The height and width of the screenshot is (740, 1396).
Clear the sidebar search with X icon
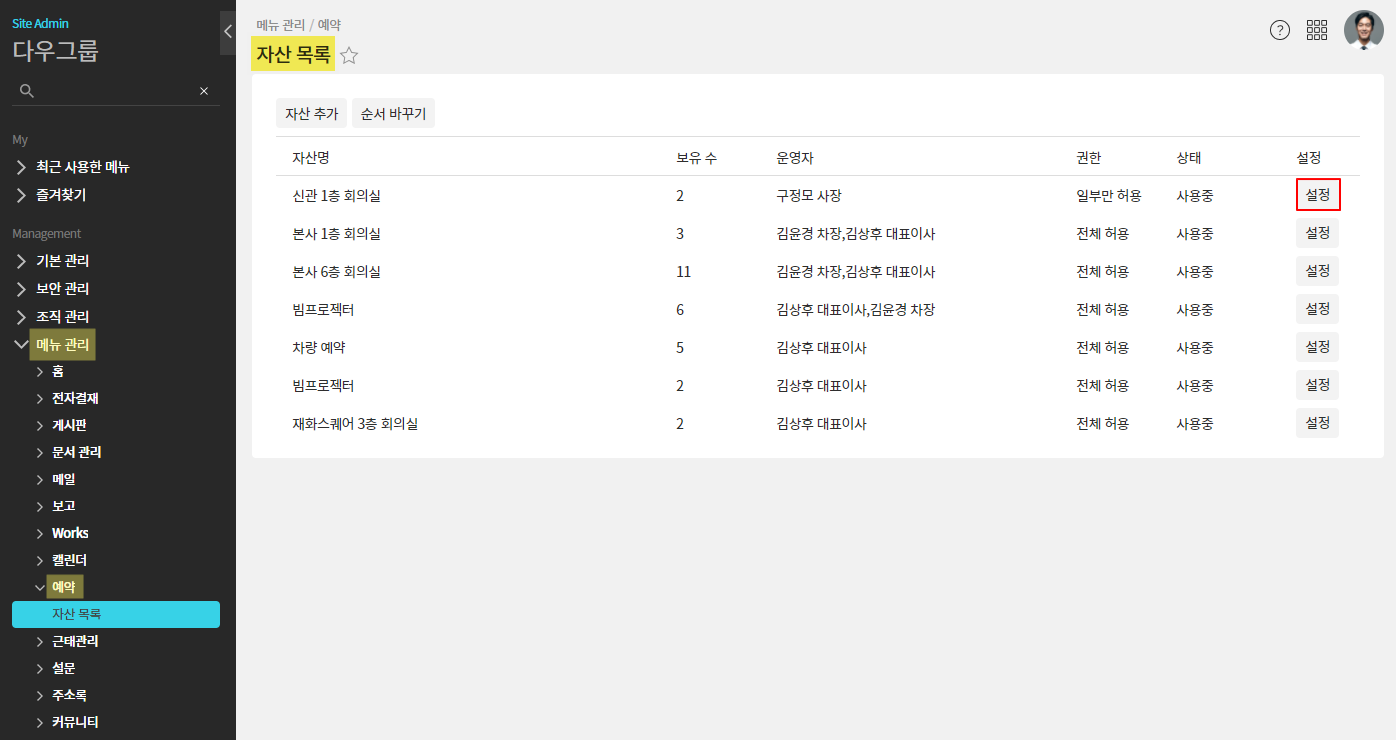coord(204,91)
